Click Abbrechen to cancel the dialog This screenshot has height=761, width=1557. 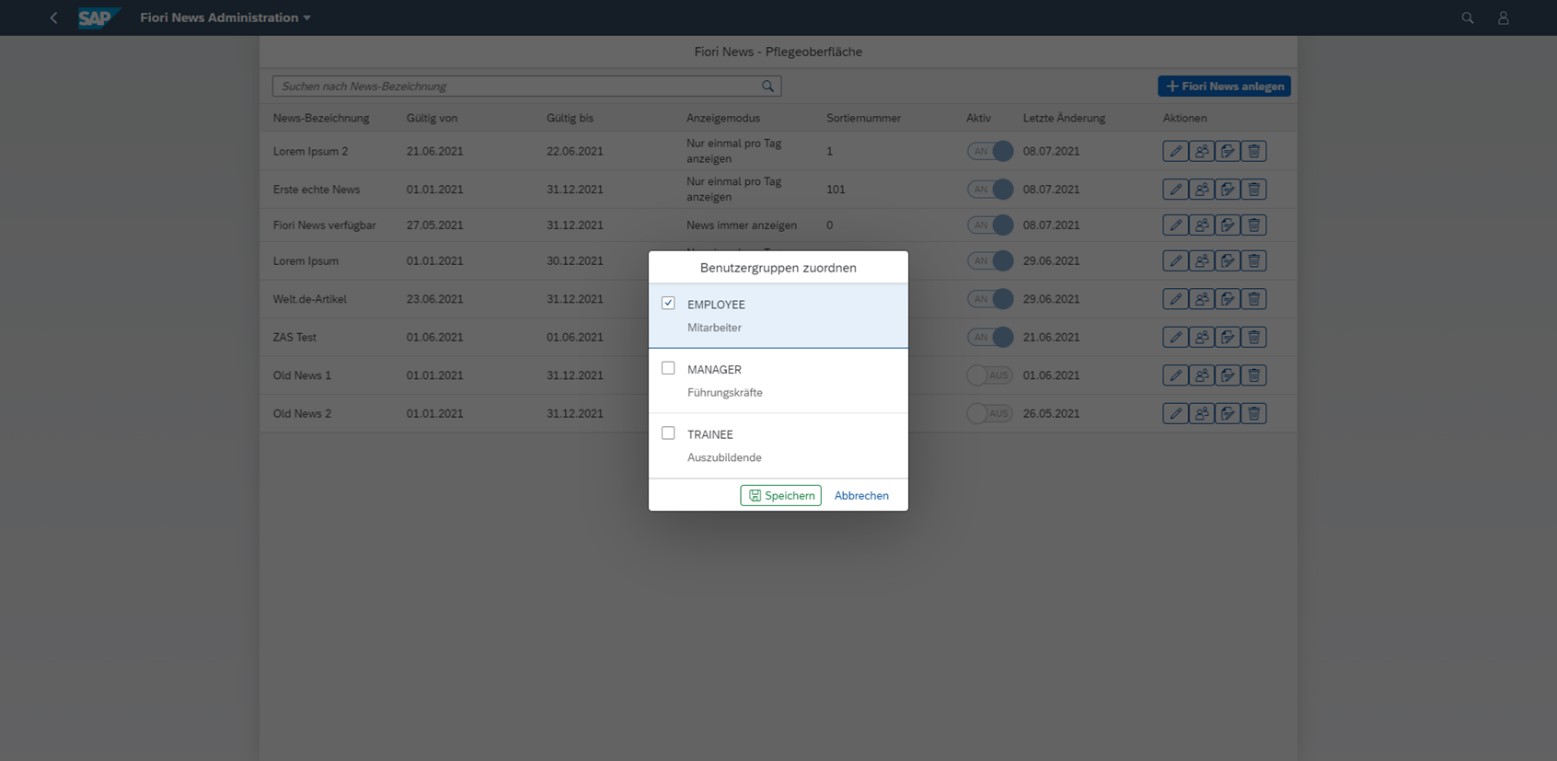(x=861, y=496)
